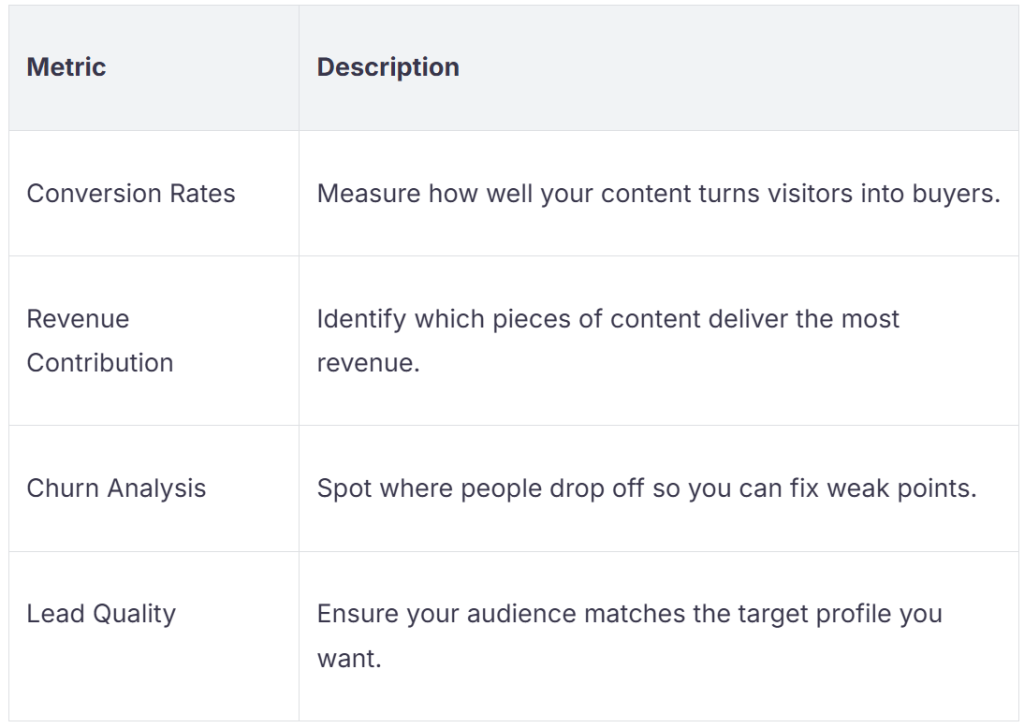Select the "Churn Analysis" metric cell
The width and height of the screenshot is (1024, 728).
tap(116, 489)
